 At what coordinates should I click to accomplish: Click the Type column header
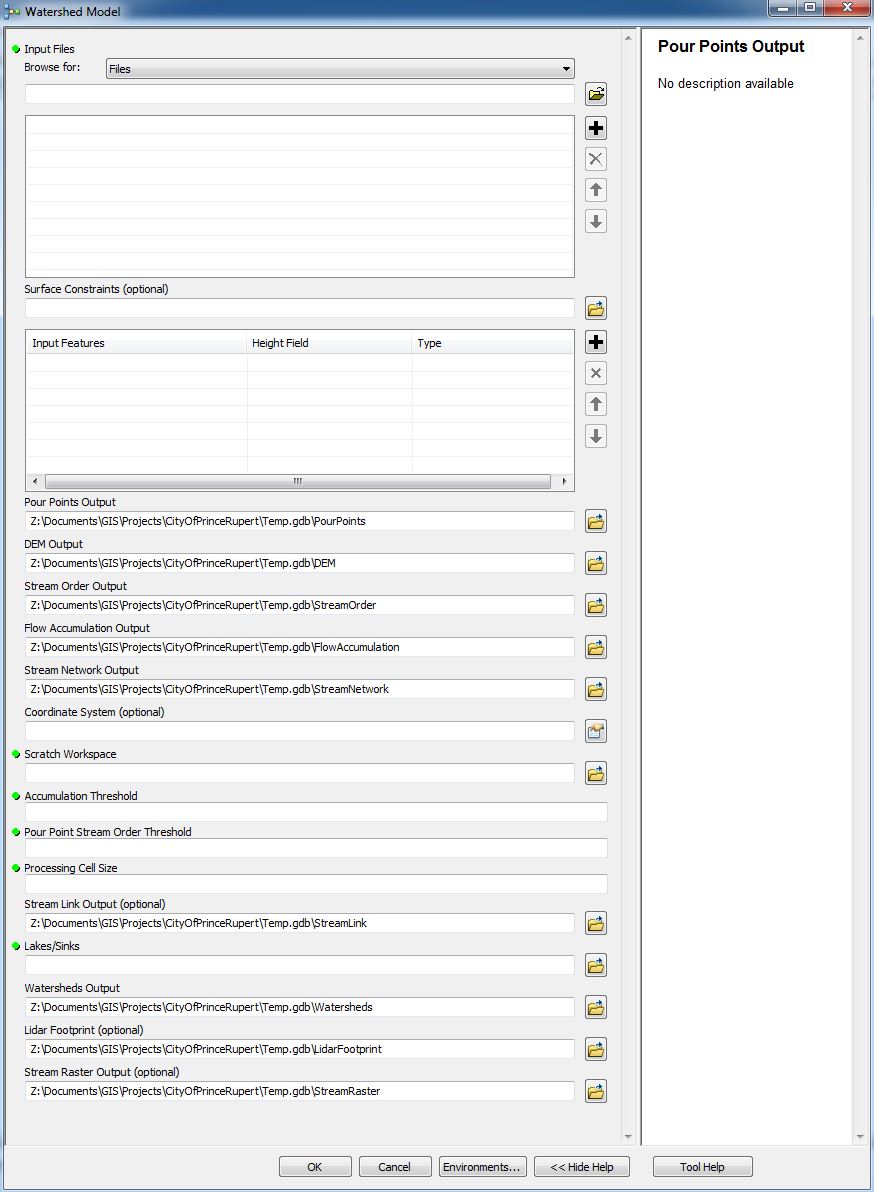coord(492,343)
